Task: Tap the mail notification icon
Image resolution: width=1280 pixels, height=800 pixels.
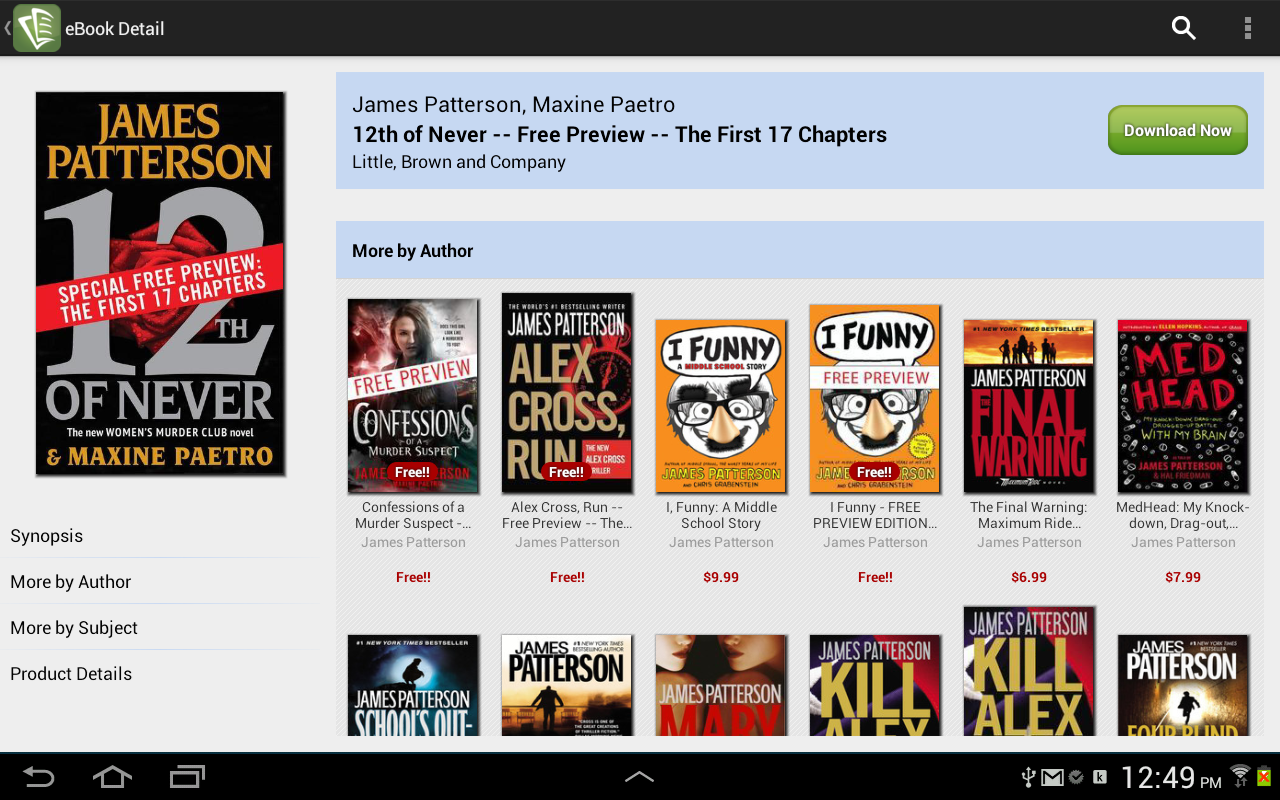Action: (x=1052, y=777)
